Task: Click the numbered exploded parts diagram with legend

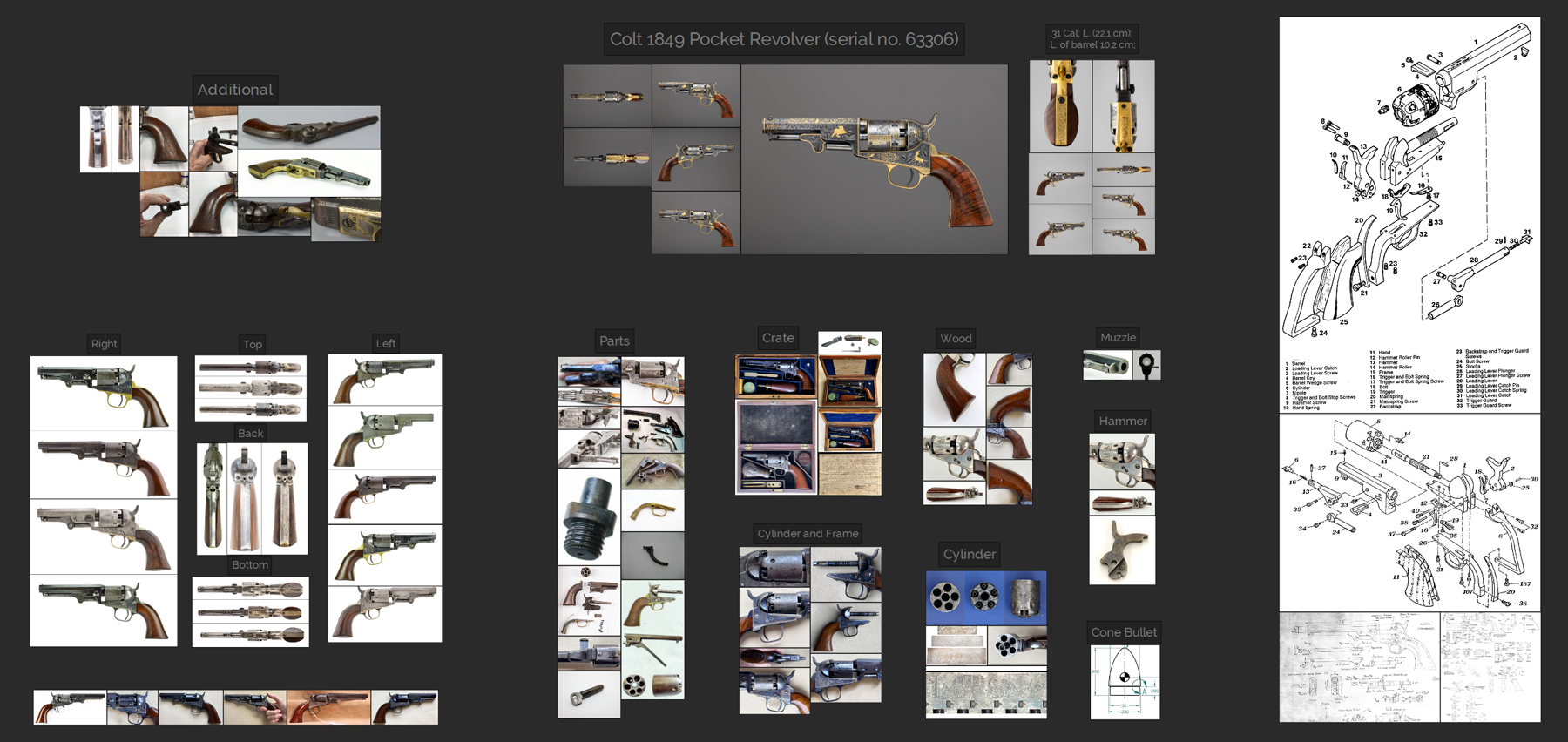Action: [x=1409, y=214]
